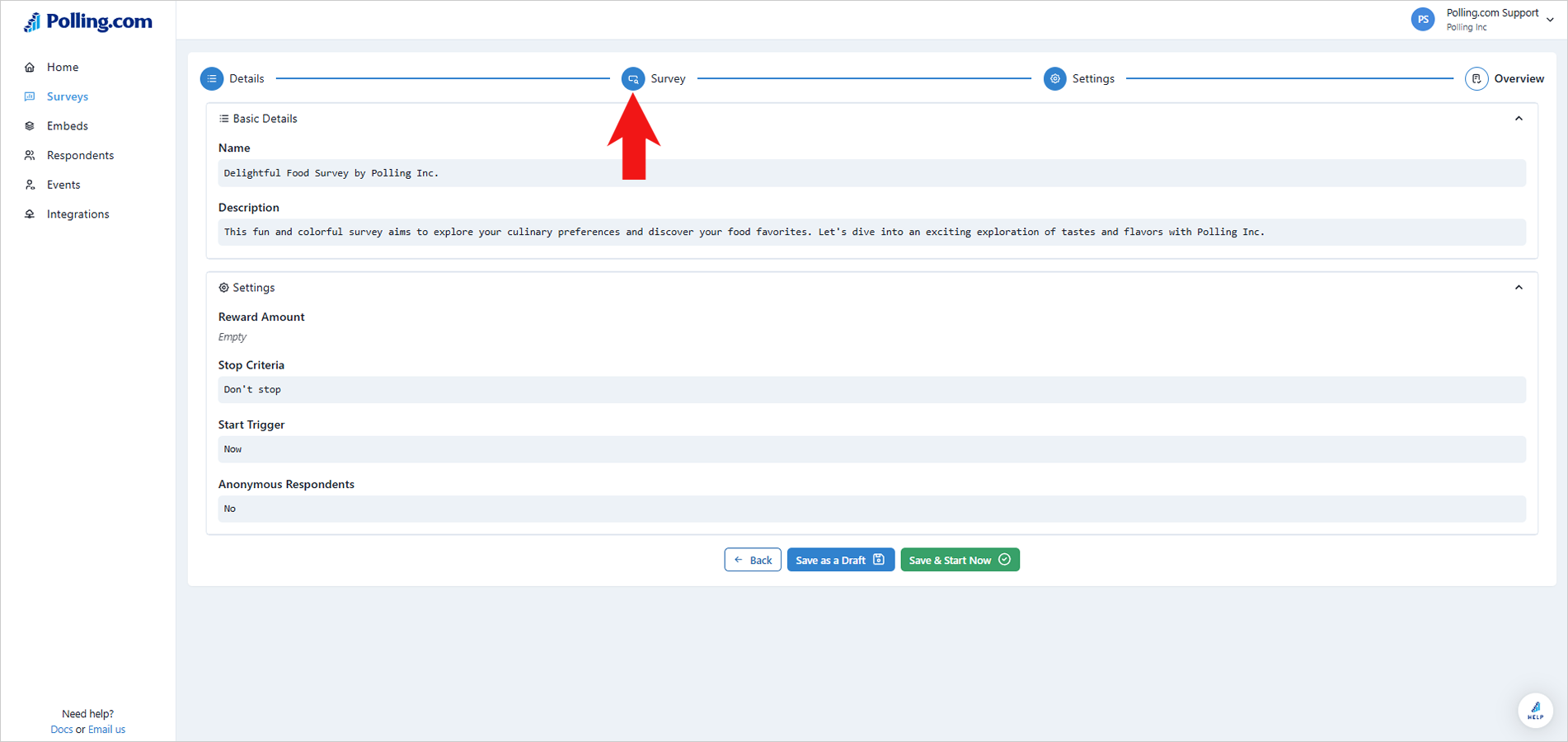The image size is (1568, 742).
Task: Click the Start Trigger "Now" value
Action: 872,449
